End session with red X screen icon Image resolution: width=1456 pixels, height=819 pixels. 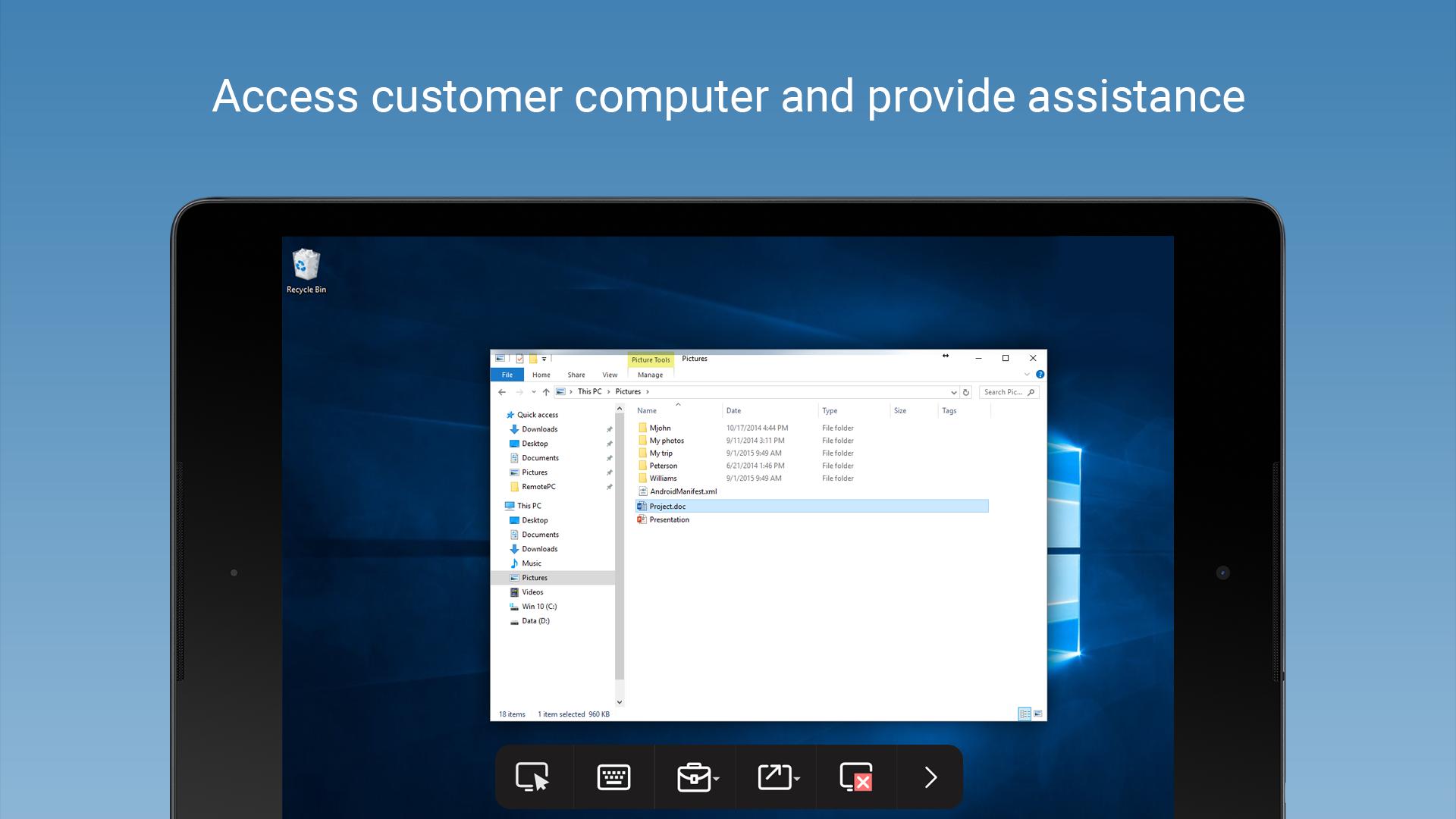coord(857,777)
